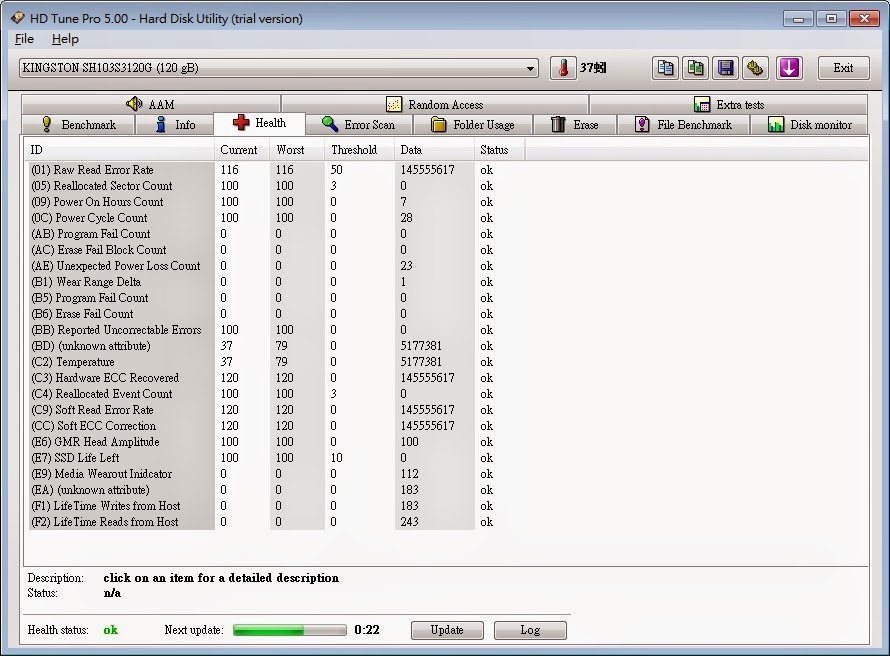Image resolution: width=890 pixels, height=656 pixels.
Task: Click the Status column header
Action: pyautogui.click(x=499, y=150)
